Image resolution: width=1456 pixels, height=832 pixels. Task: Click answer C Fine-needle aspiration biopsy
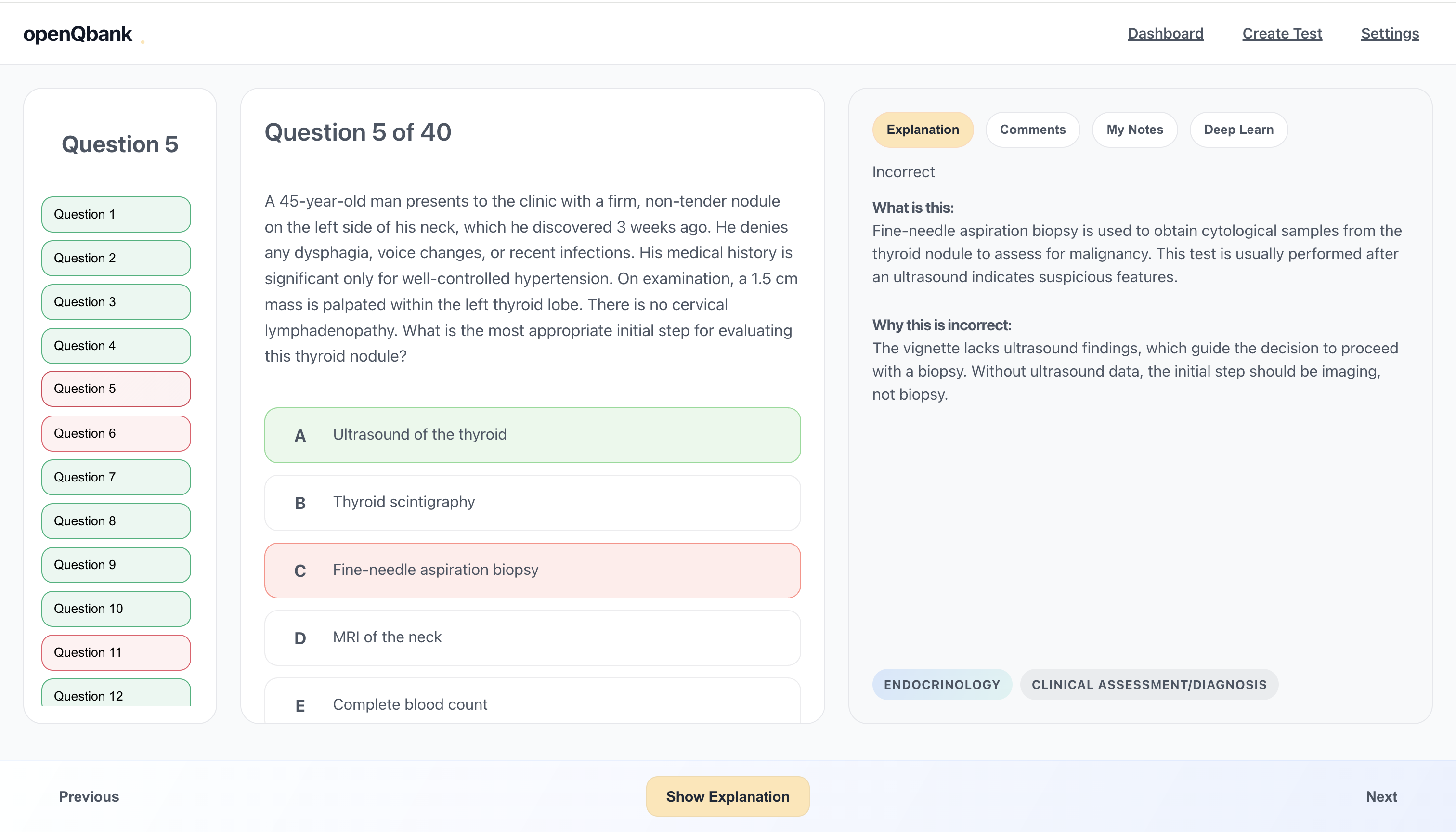click(x=532, y=570)
